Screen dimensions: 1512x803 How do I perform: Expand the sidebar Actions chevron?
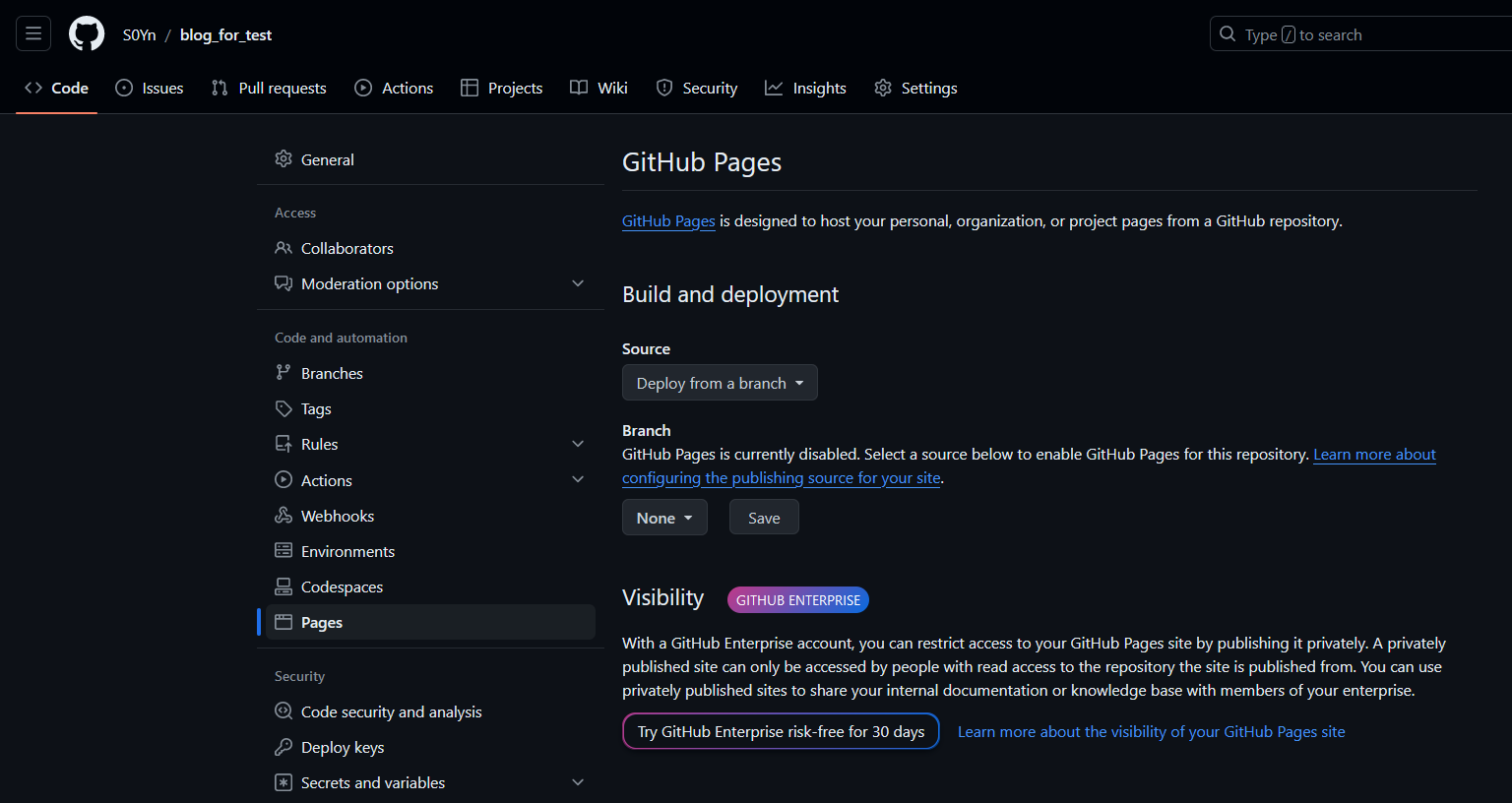[578, 480]
